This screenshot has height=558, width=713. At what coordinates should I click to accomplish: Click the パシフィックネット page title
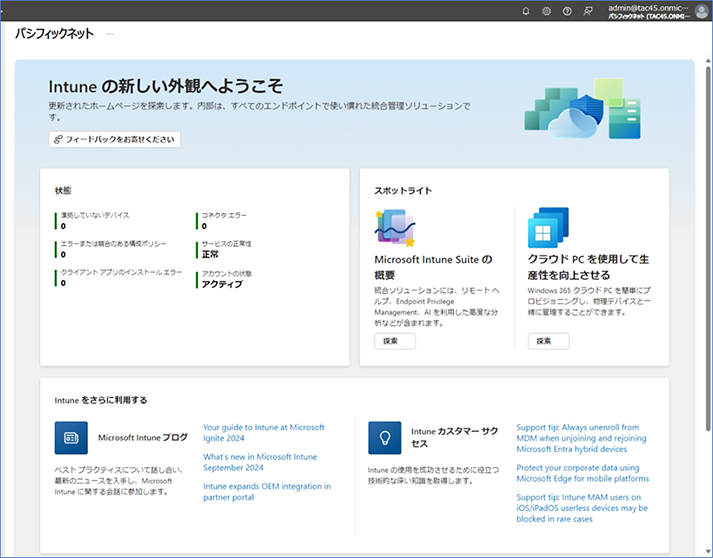tap(54, 33)
